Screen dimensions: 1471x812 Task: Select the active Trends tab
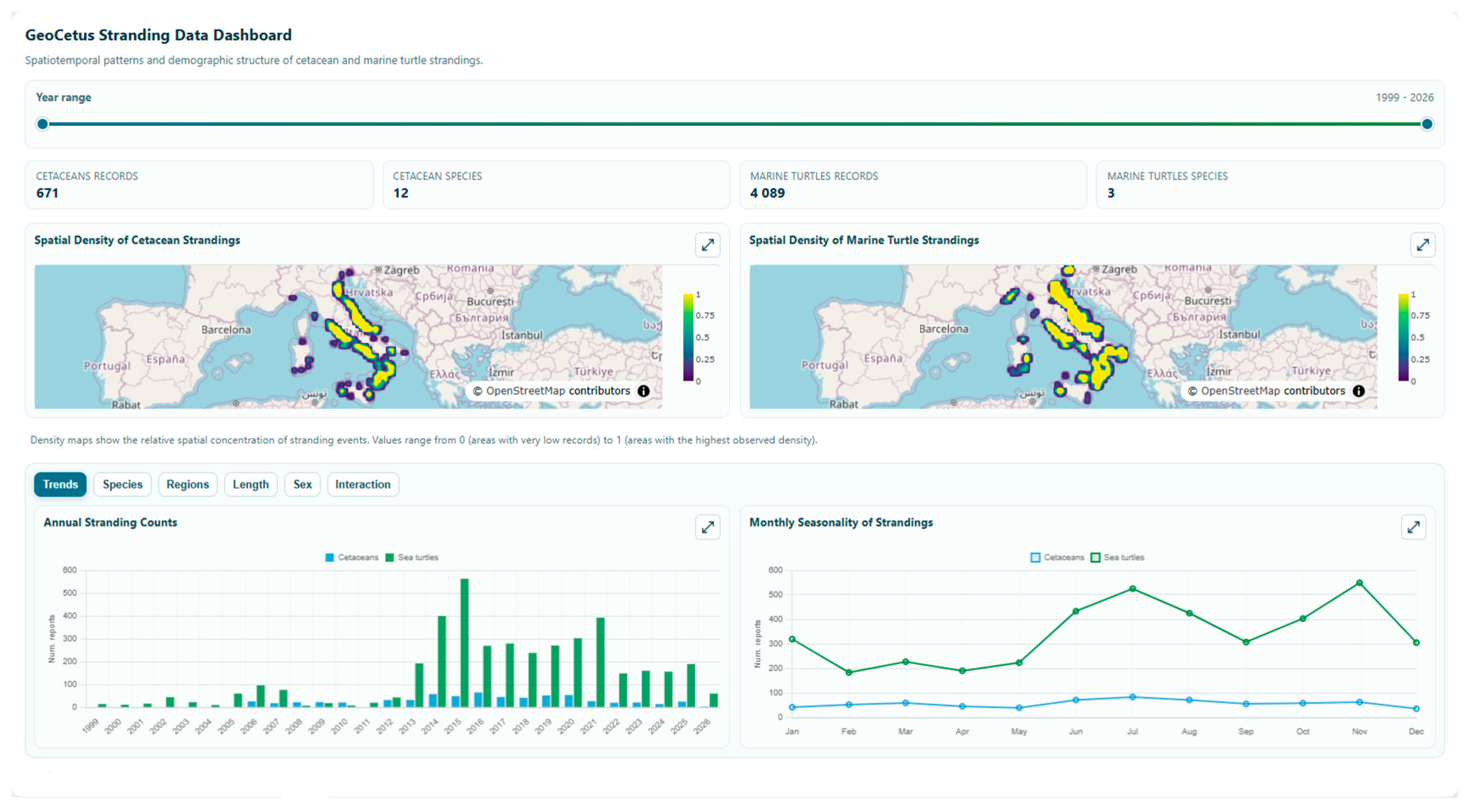tap(60, 484)
